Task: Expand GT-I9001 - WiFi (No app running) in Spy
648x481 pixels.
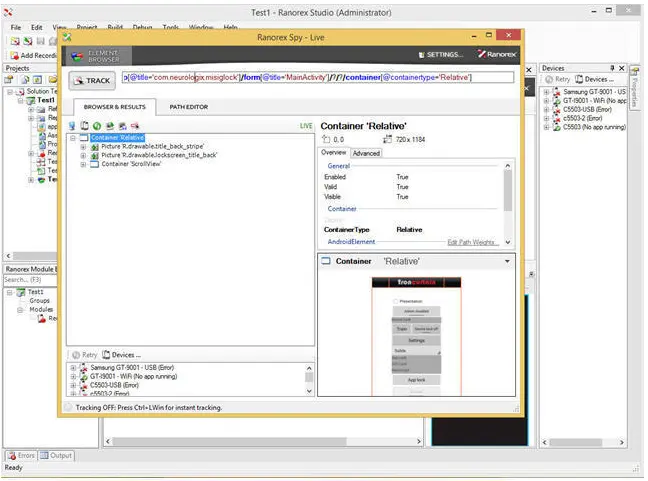Action: [73, 377]
